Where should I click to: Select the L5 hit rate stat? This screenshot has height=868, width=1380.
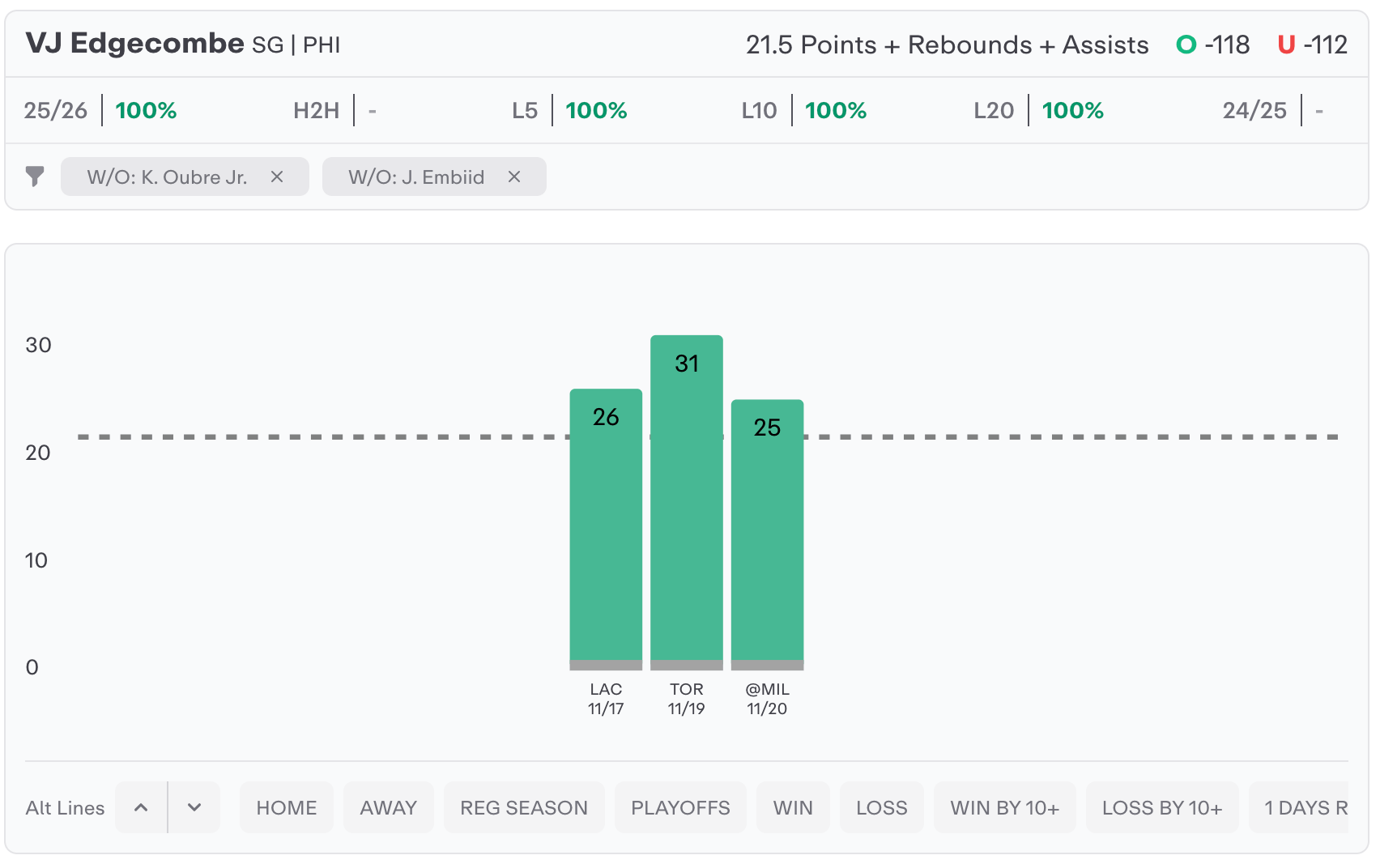(x=570, y=110)
